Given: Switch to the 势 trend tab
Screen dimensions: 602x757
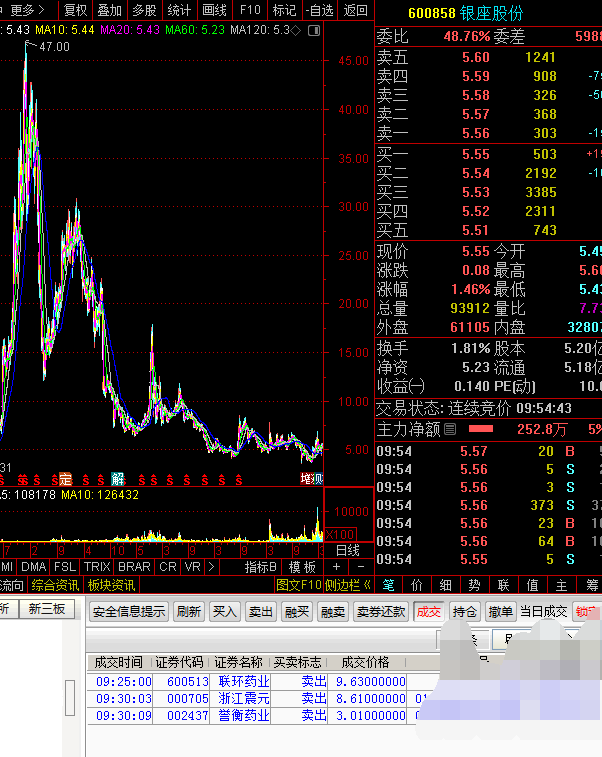Looking at the screenshot, I should (475, 586).
